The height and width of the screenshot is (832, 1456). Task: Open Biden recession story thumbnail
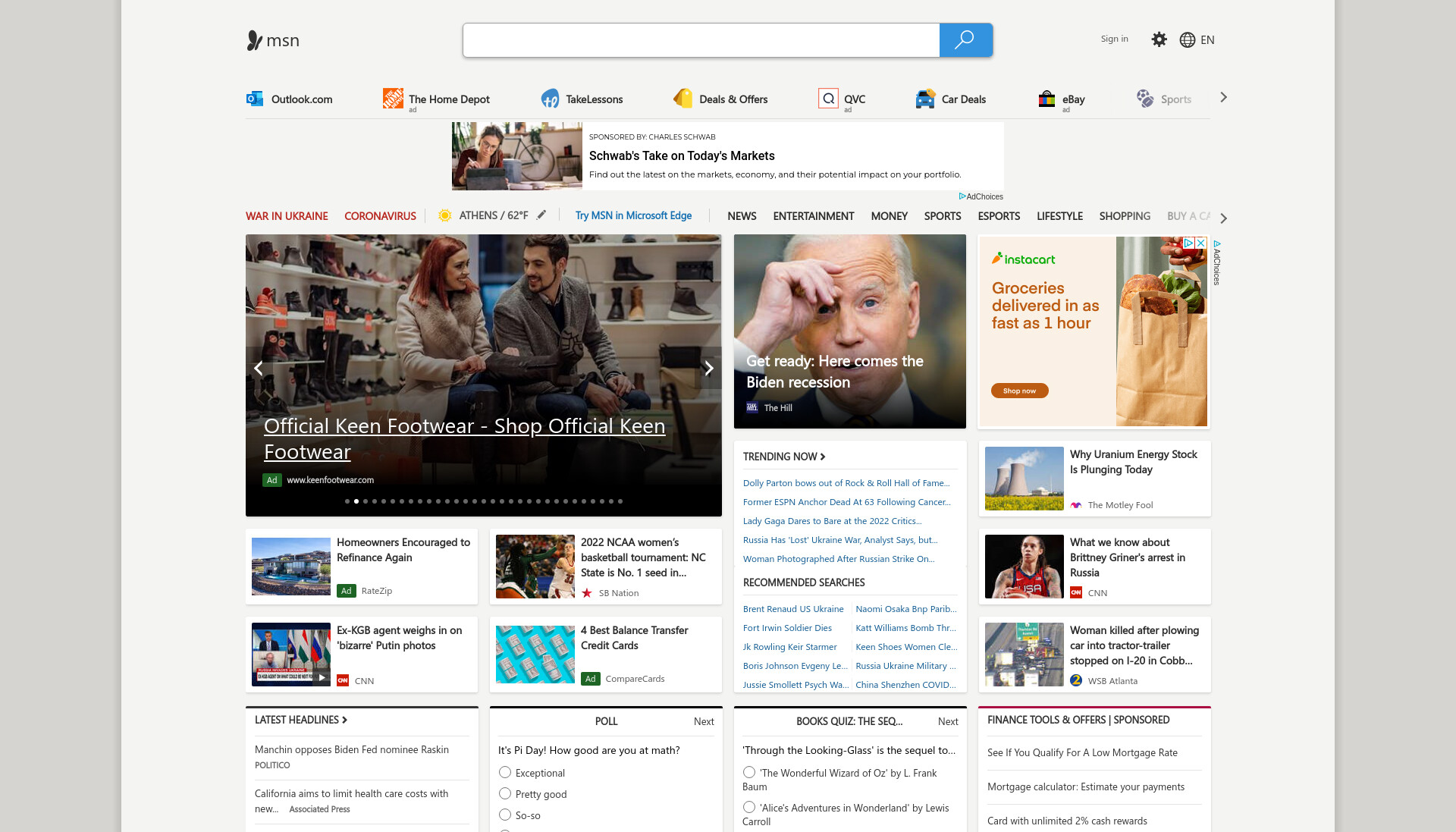[850, 331]
